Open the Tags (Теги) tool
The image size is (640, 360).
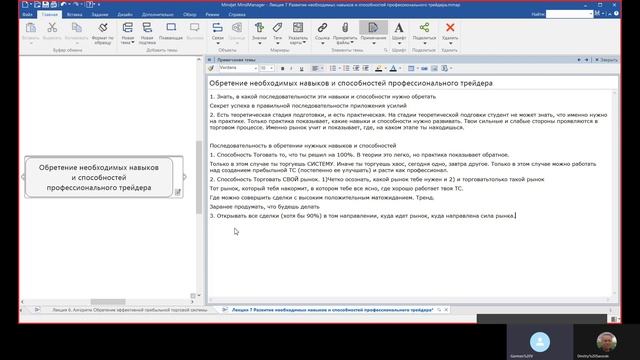click(278, 28)
